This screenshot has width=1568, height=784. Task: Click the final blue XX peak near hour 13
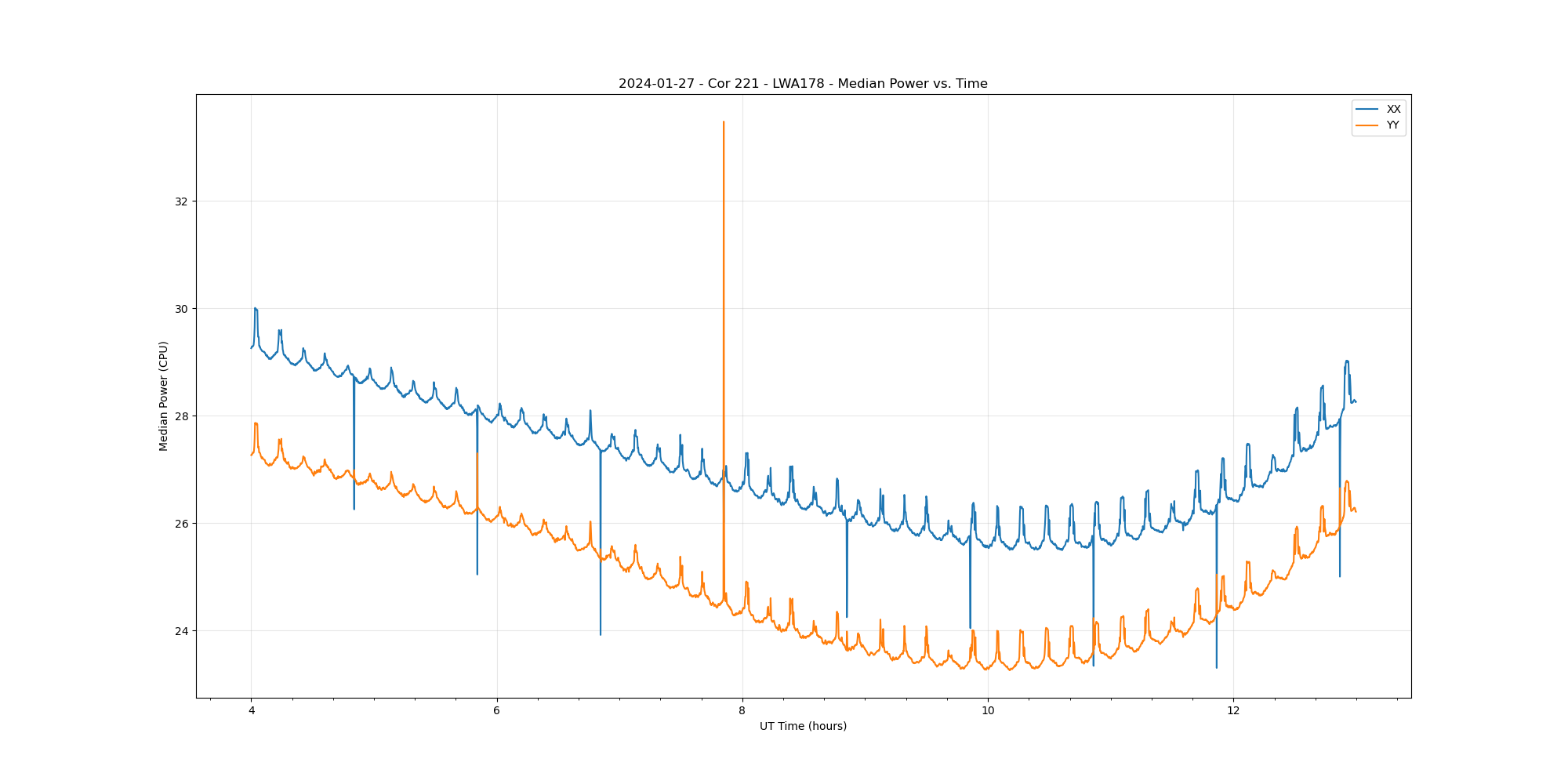1347,361
